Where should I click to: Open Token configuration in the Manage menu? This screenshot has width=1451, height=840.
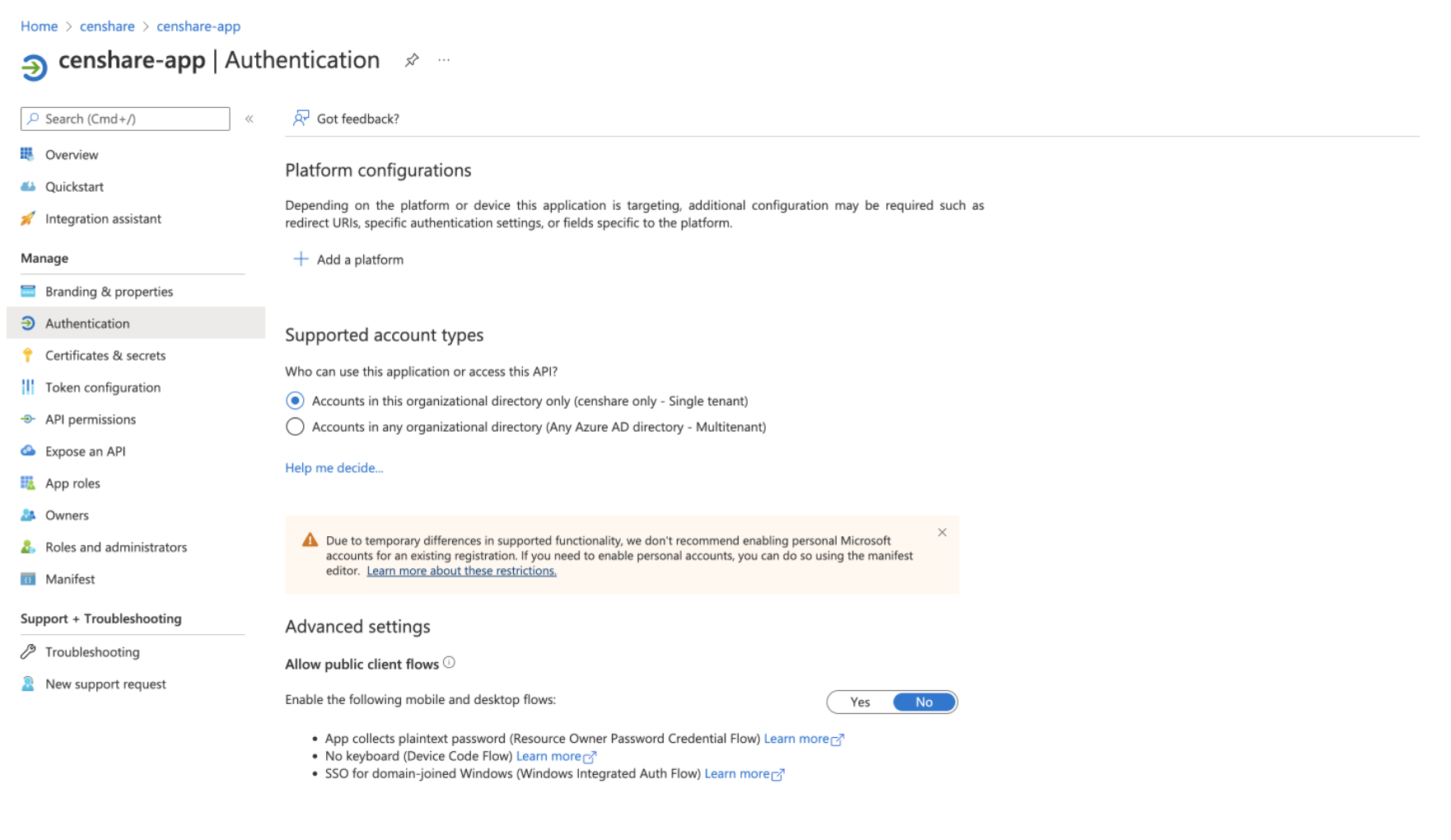click(x=102, y=387)
